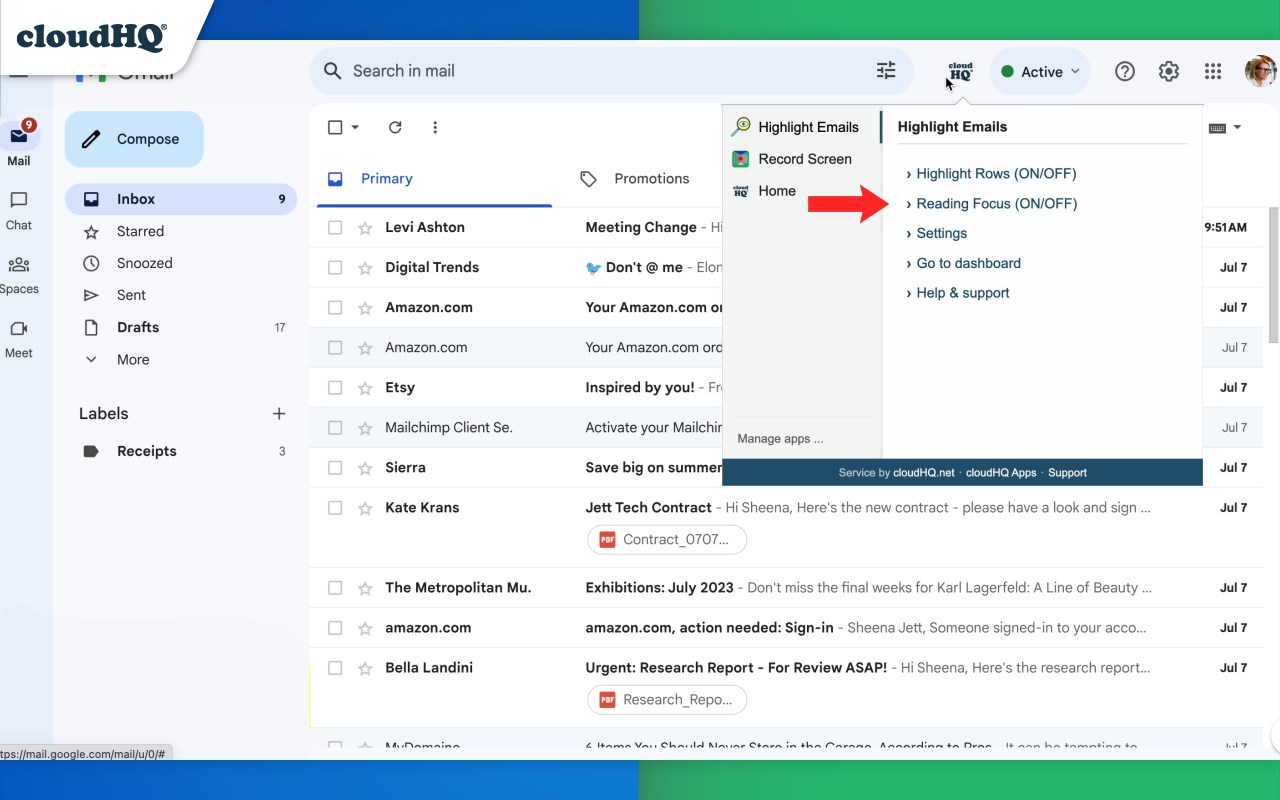
Task: Star the Etsy email
Action: [x=365, y=387]
